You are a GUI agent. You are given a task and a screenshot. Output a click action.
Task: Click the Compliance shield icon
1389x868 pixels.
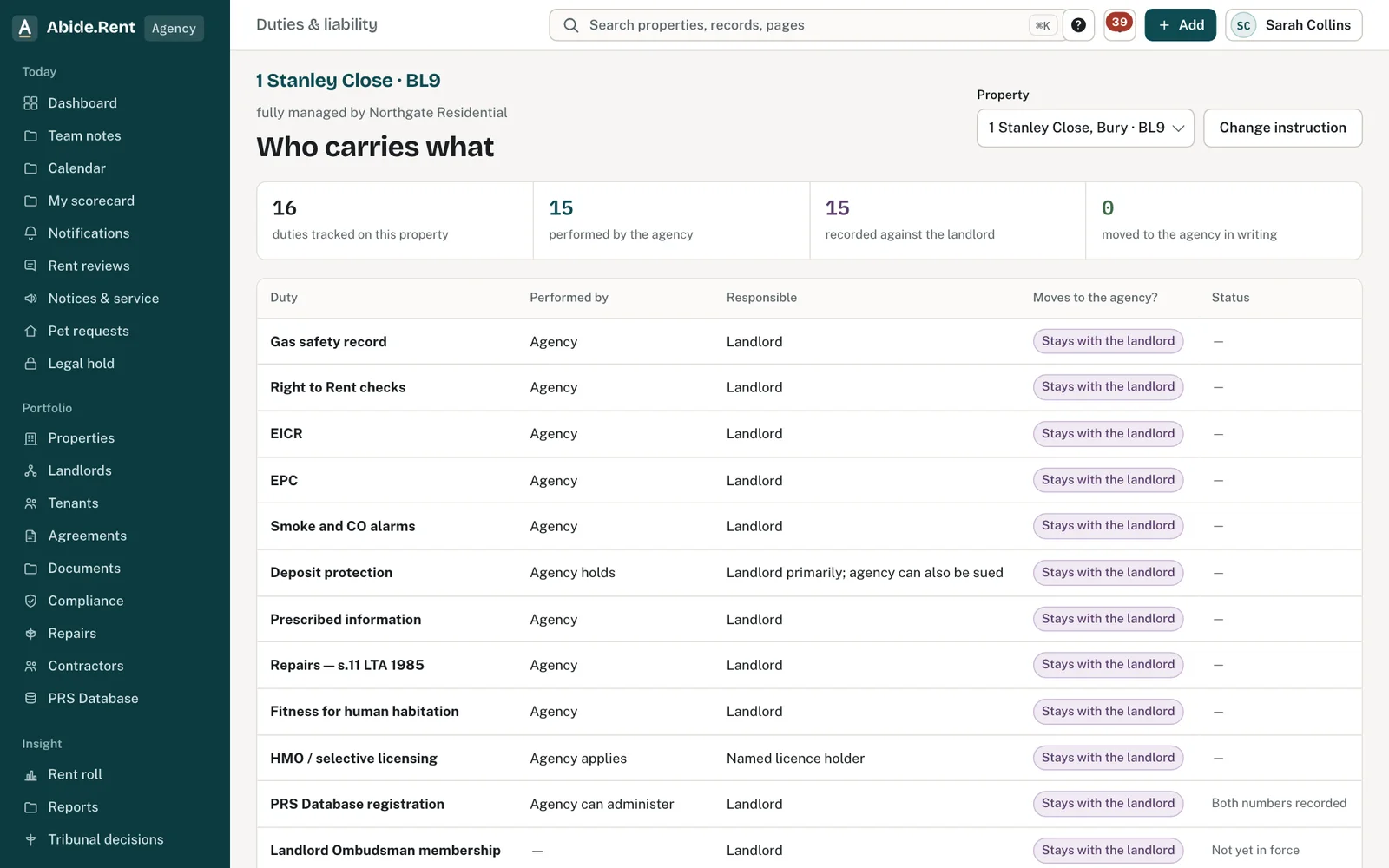pos(30,601)
